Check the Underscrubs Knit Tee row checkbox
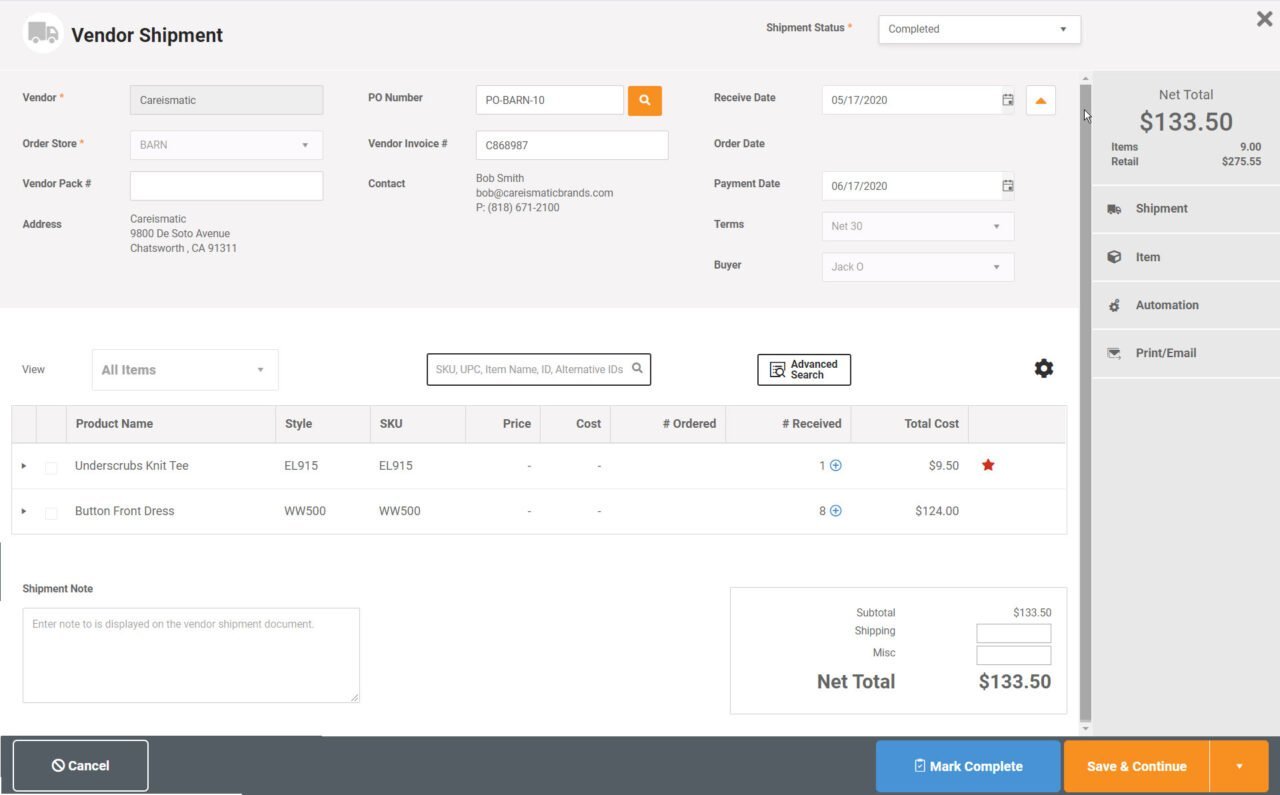 [51, 466]
